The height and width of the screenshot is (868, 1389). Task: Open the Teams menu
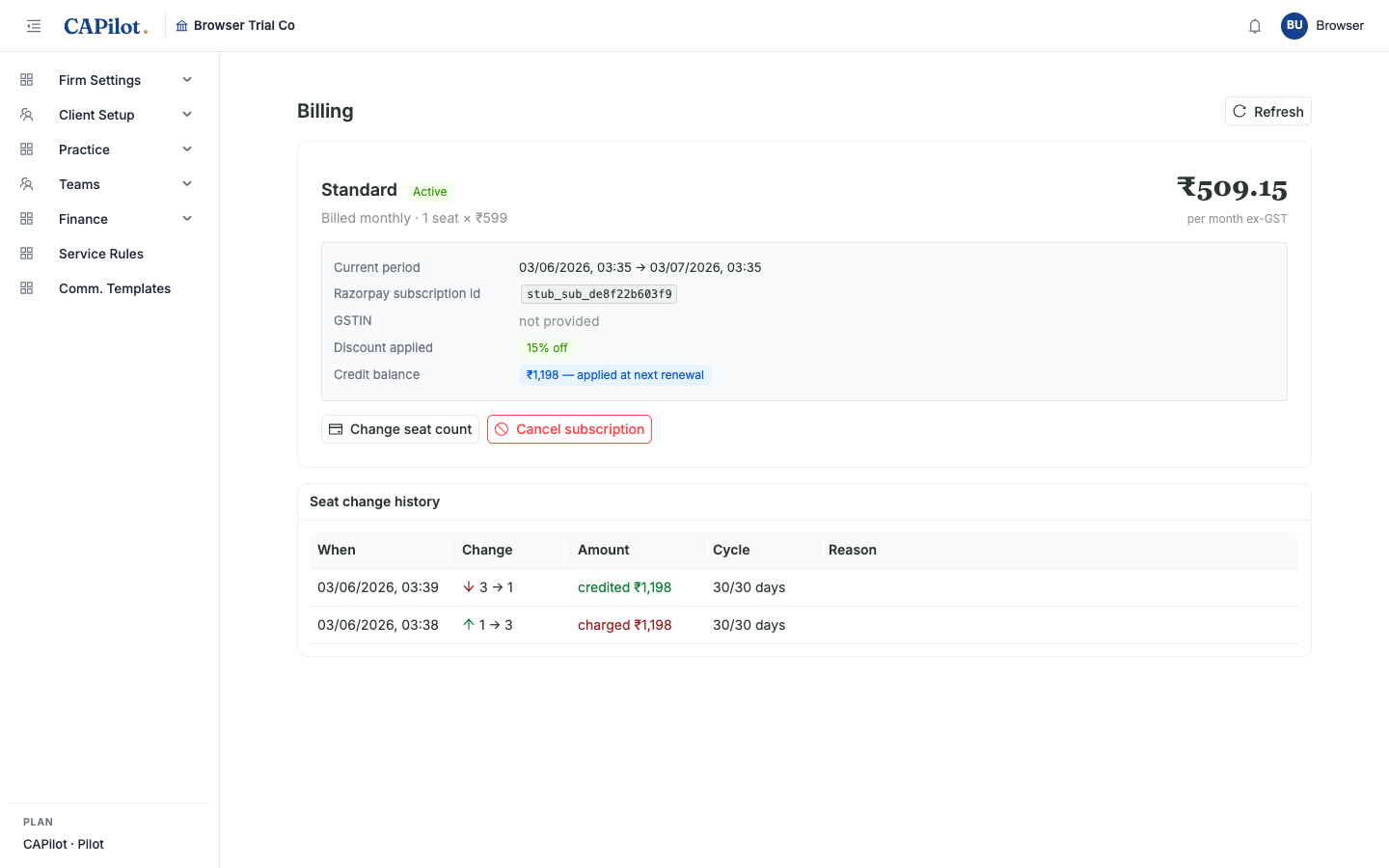(109, 184)
